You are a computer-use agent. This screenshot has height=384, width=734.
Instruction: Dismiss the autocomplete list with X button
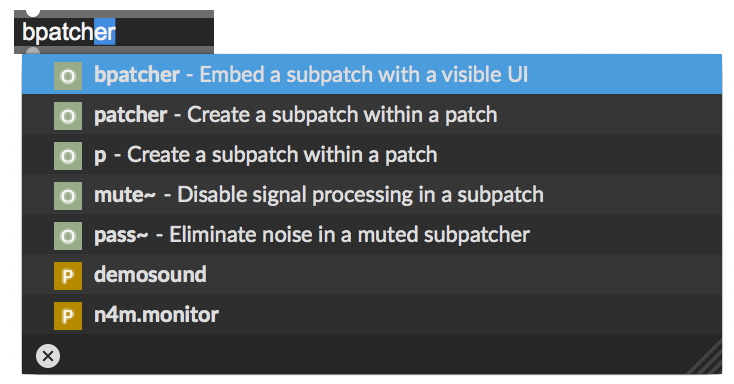click(48, 356)
